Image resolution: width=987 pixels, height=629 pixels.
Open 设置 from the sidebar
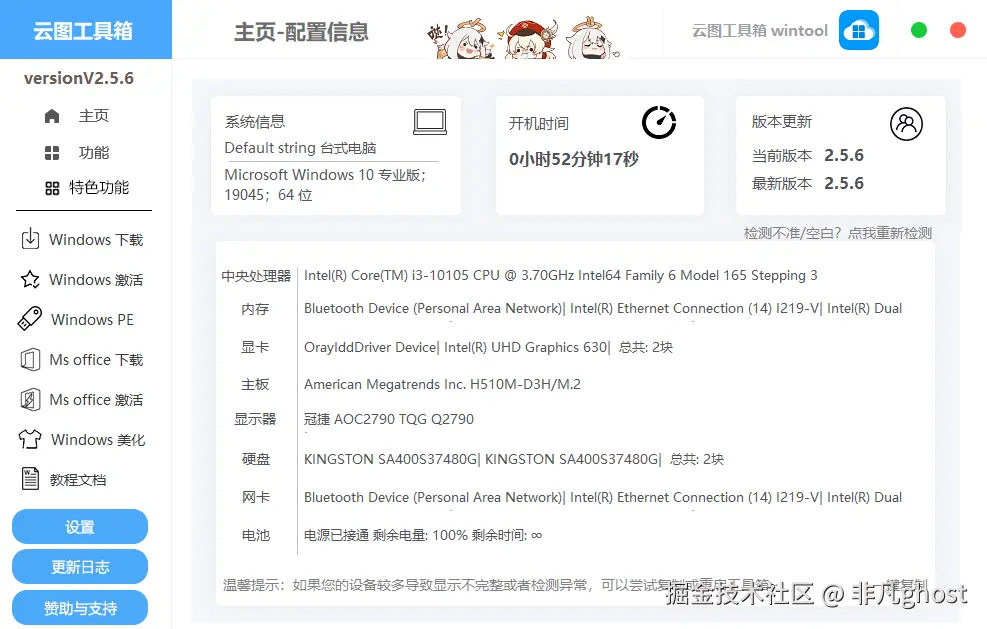pyautogui.click(x=79, y=526)
